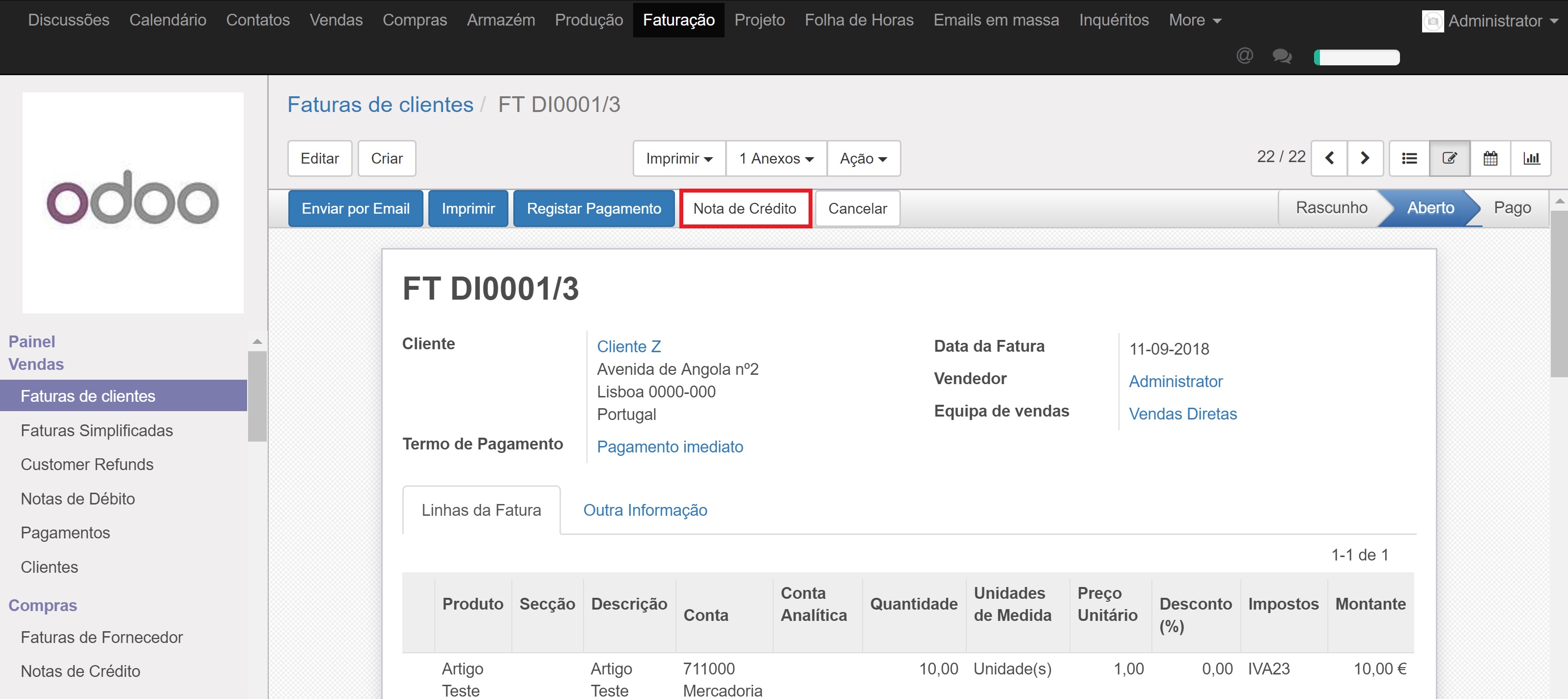
Task: Switch to graph view icon
Action: click(1531, 158)
